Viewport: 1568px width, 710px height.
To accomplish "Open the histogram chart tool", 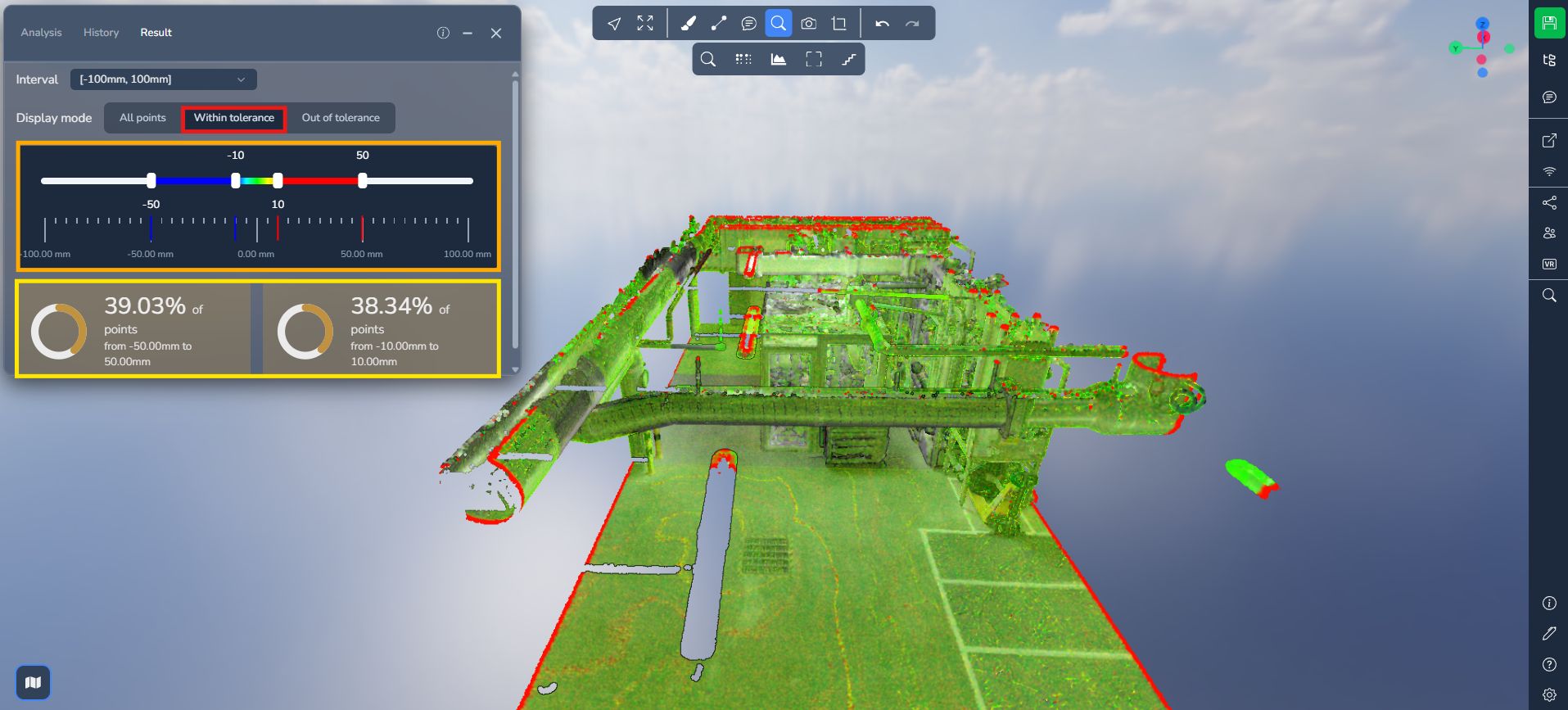I will [x=778, y=59].
